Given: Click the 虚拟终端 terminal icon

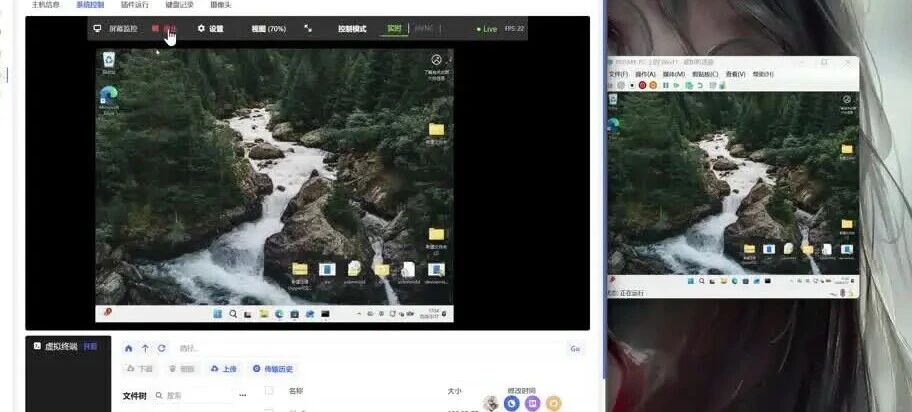Looking at the screenshot, I should tap(37, 346).
